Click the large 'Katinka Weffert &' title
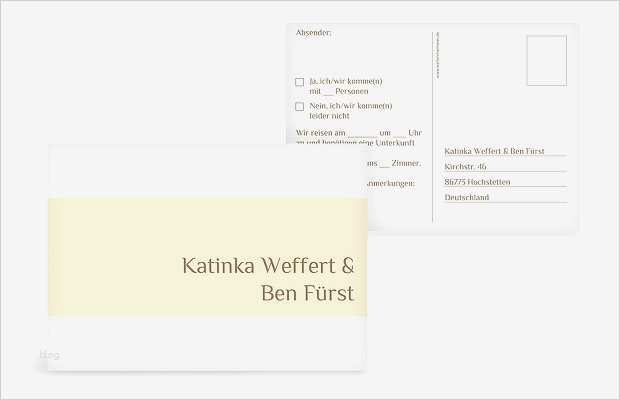Viewport: 620px width, 400px height. click(268, 265)
